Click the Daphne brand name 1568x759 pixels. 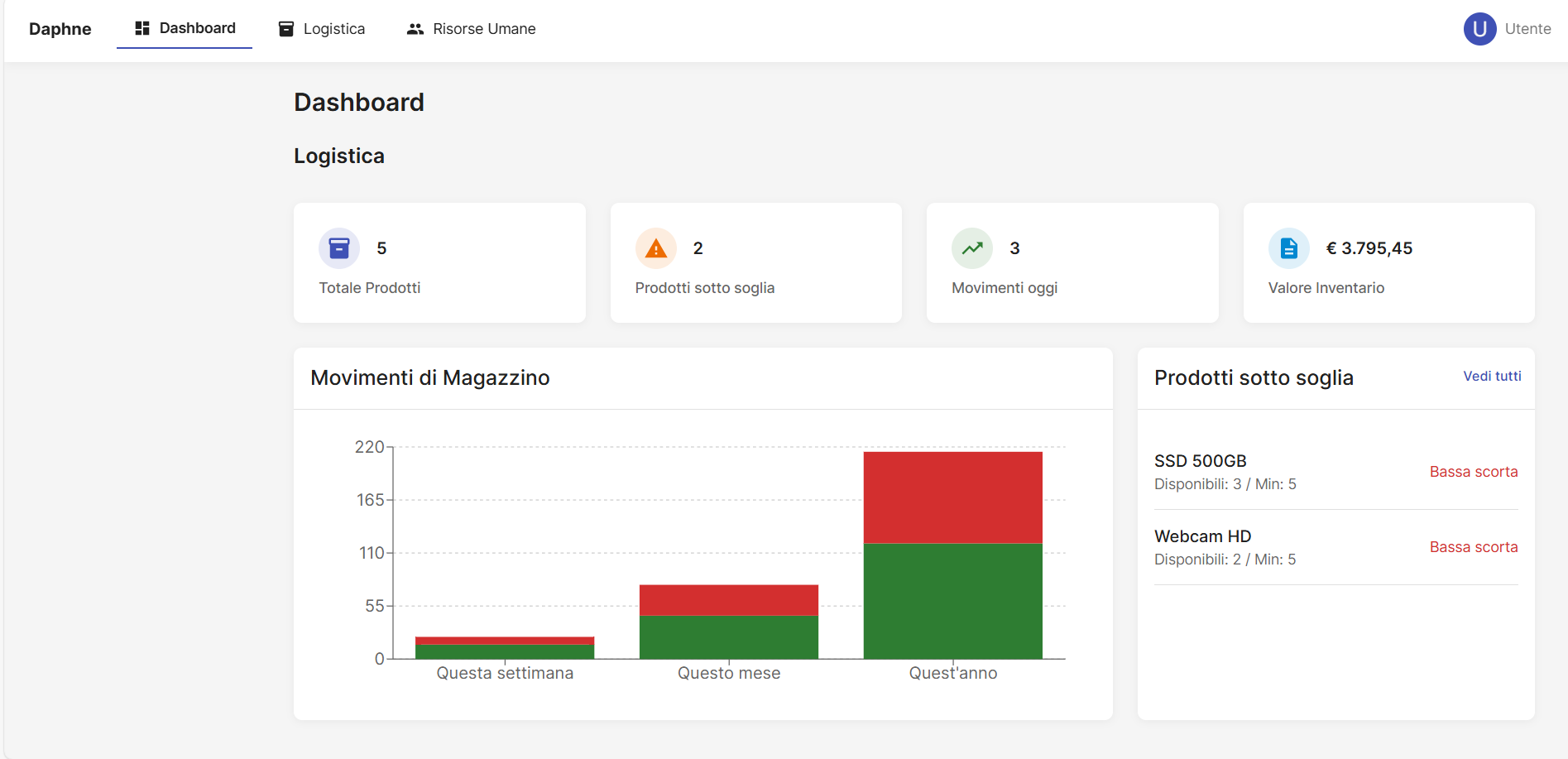point(60,28)
